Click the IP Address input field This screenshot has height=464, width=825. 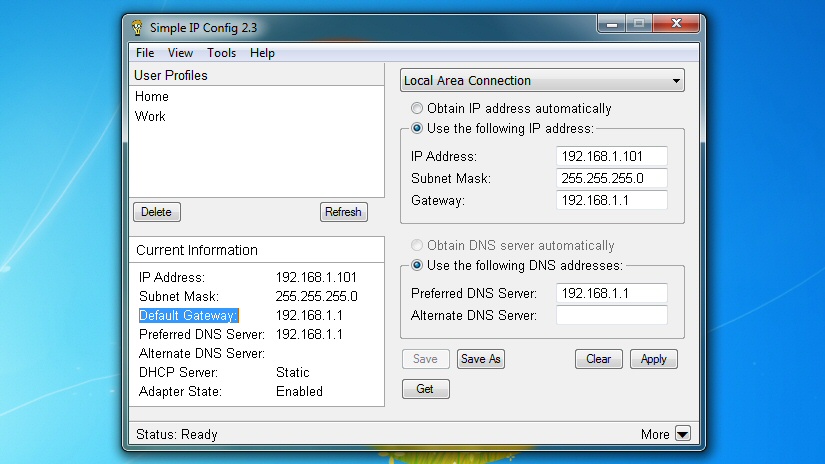point(611,156)
